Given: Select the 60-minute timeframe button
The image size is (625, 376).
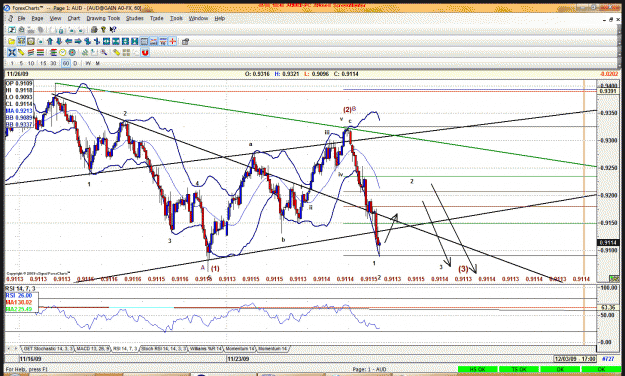Looking at the screenshot, I should tap(66, 63).
